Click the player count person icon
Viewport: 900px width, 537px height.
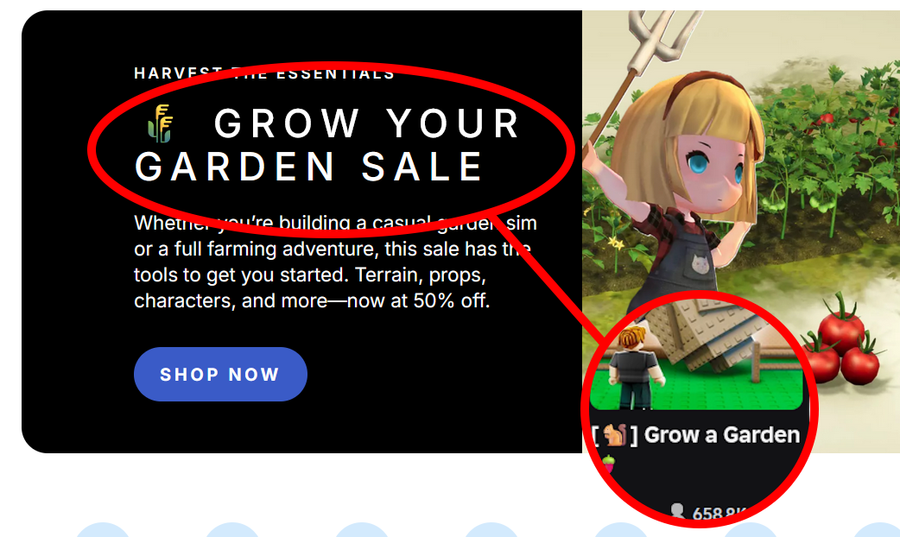677,511
